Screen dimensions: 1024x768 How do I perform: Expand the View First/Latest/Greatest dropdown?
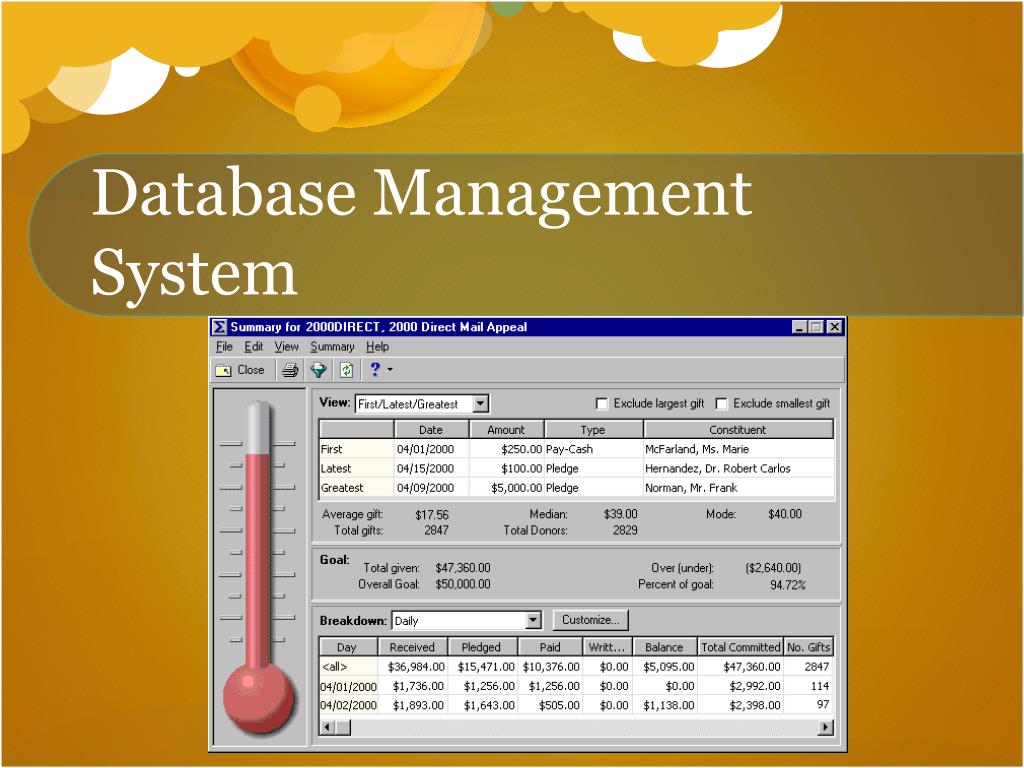[481, 404]
